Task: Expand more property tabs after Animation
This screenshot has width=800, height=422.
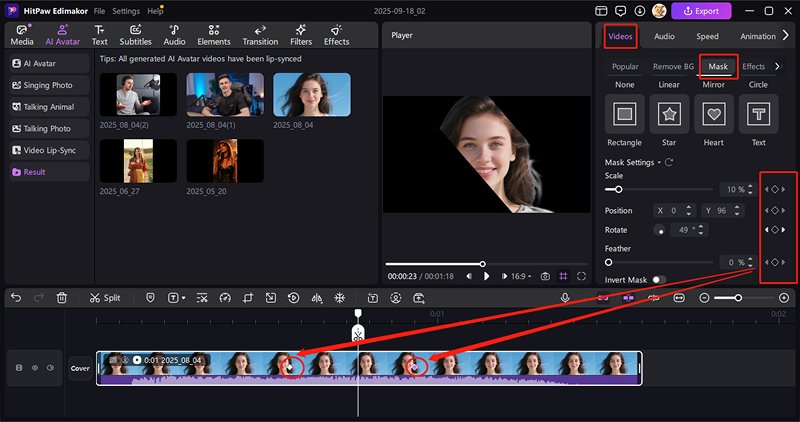Action: [x=788, y=36]
